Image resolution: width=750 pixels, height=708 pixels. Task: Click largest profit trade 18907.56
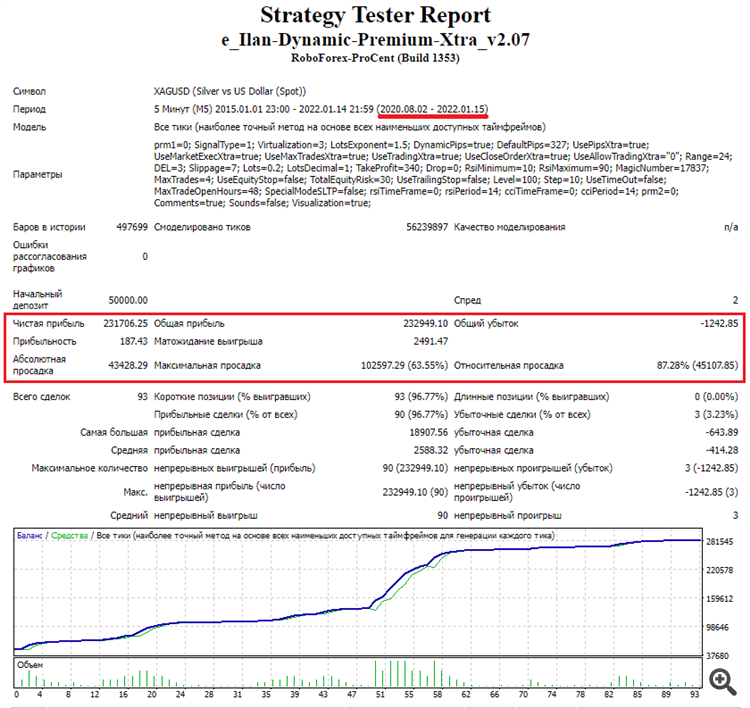429,432
